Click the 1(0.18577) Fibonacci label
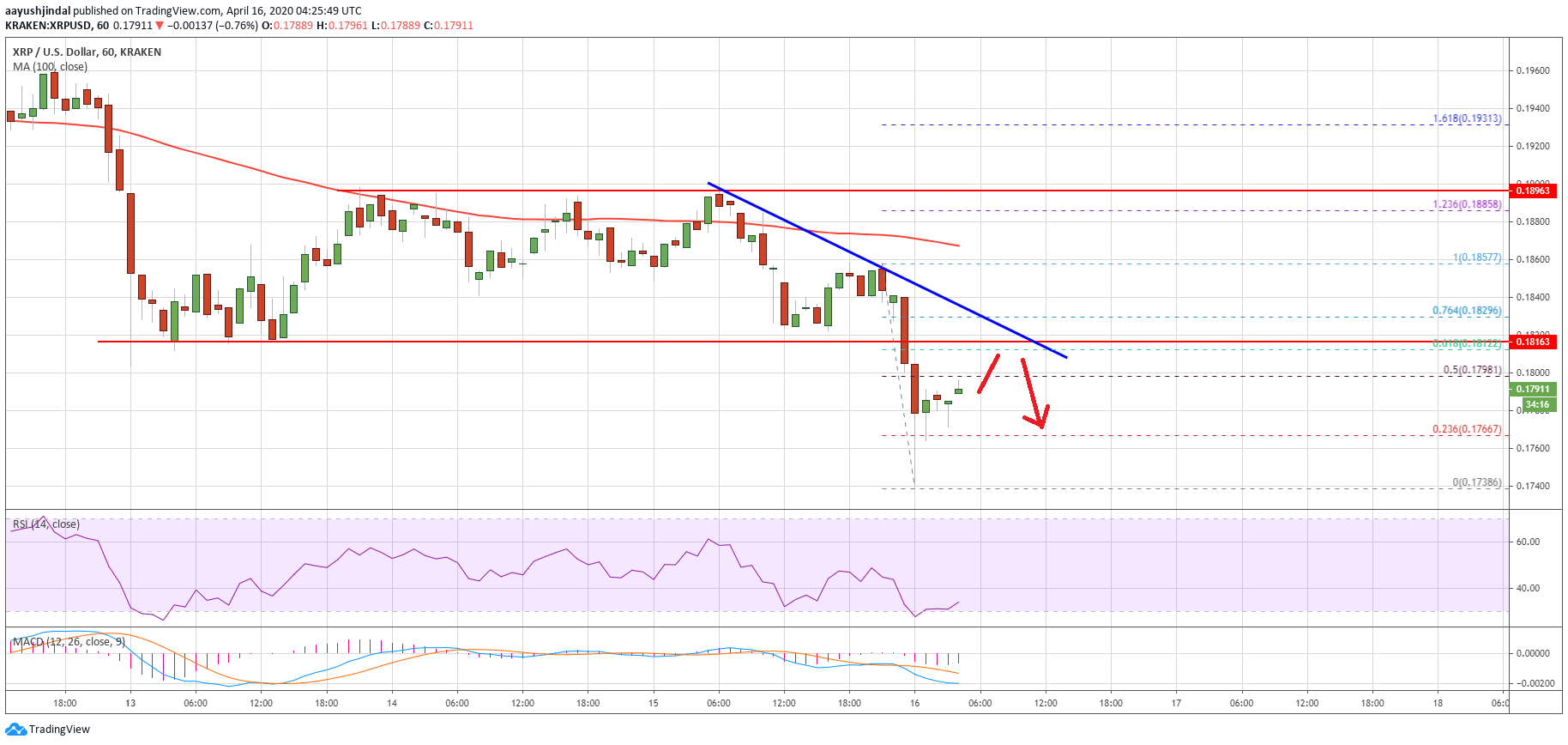This screenshot has height=745, width=1568. (1477, 257)
